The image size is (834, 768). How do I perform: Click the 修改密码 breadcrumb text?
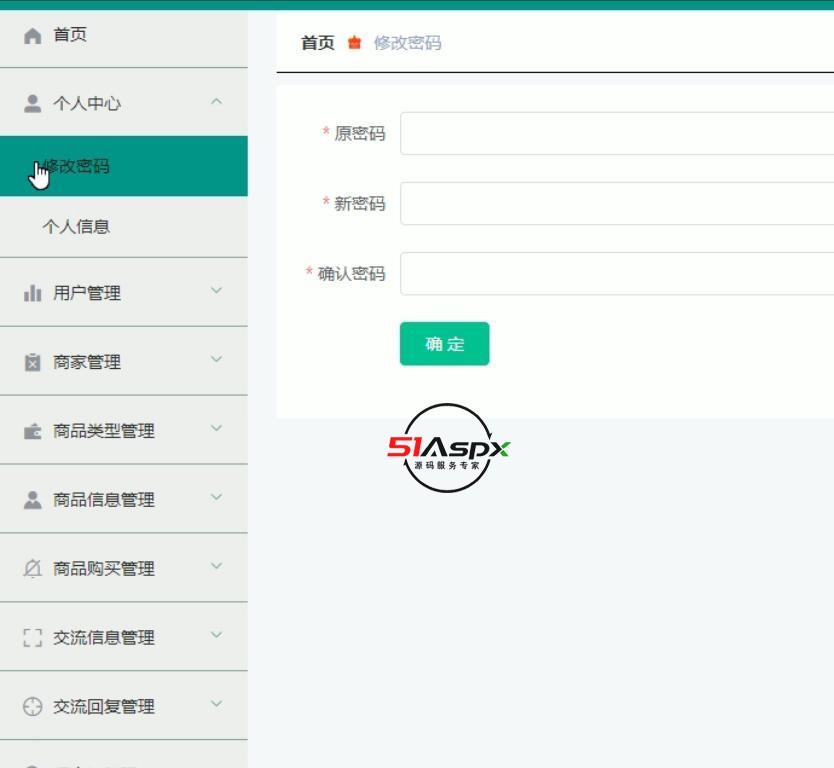coord(407,43)
